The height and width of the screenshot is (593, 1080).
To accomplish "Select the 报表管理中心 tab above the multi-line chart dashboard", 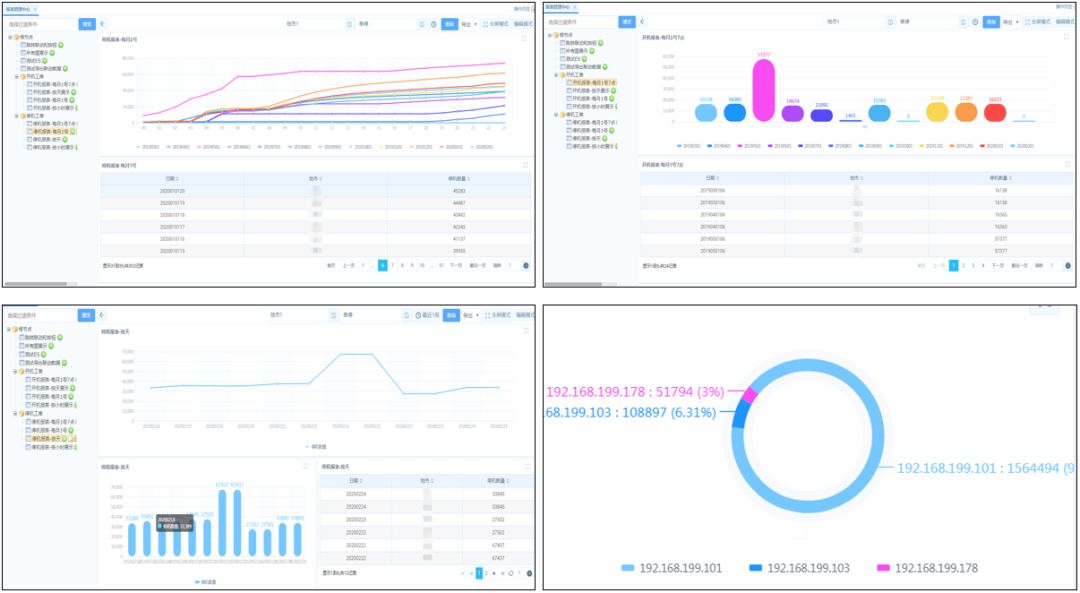I will coord(18,8).
